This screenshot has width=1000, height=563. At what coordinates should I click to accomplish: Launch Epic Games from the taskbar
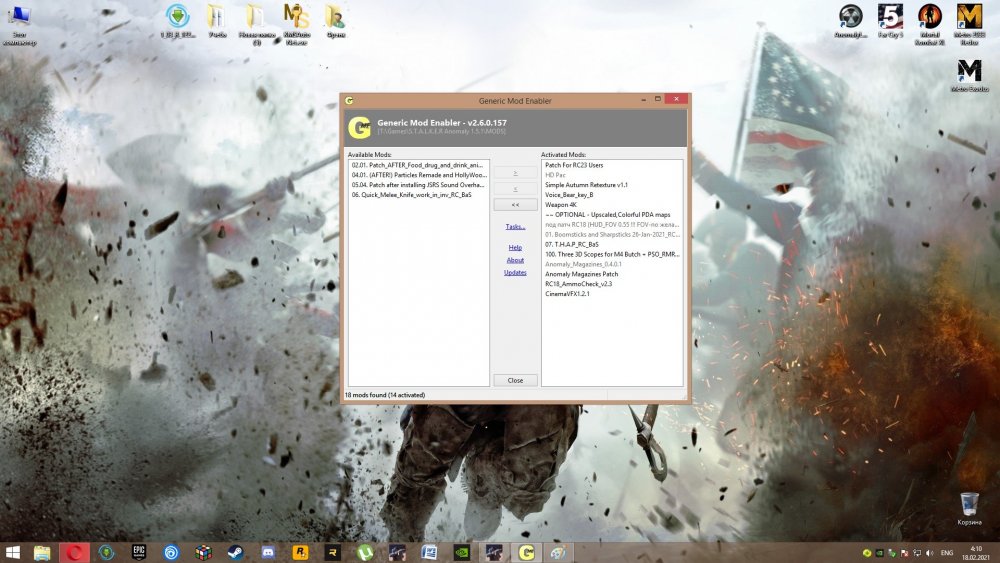(x=139, y=552)
